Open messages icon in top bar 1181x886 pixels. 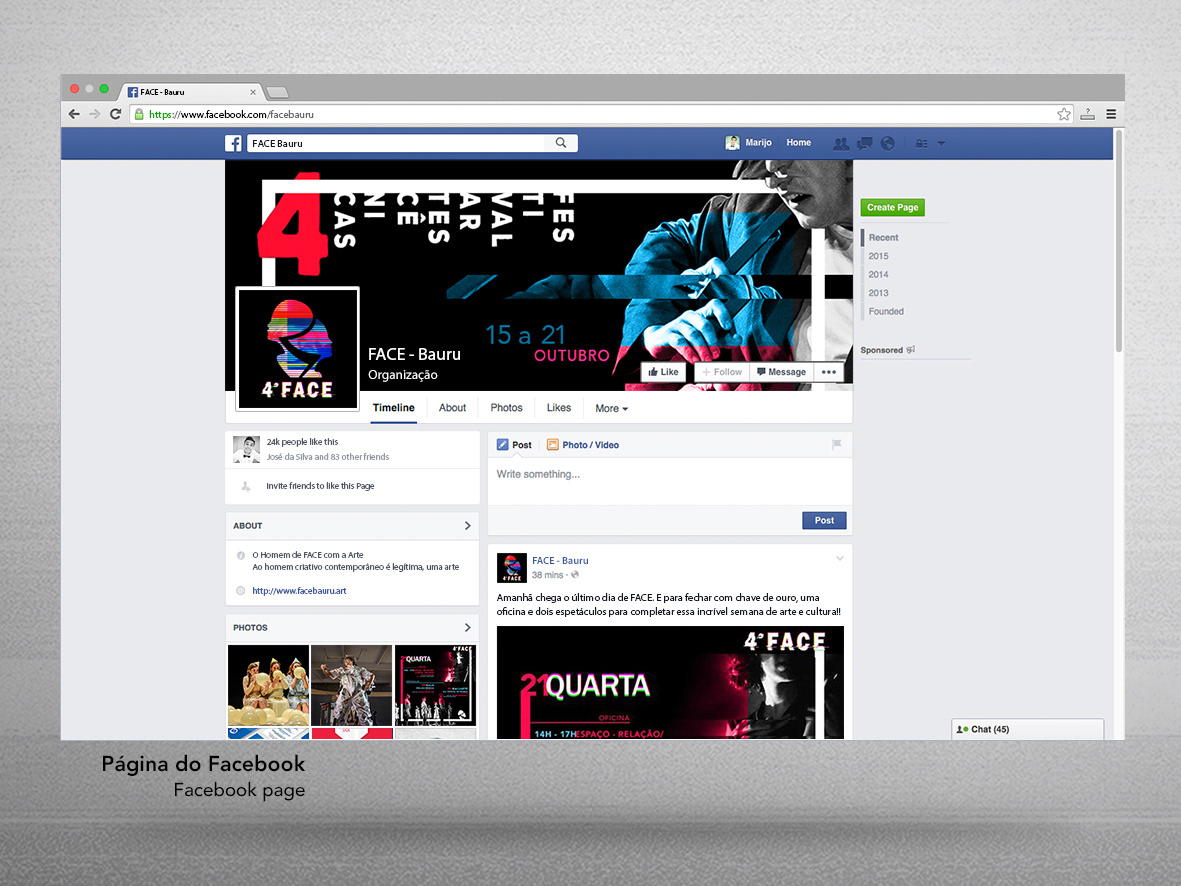pos(864,143)
